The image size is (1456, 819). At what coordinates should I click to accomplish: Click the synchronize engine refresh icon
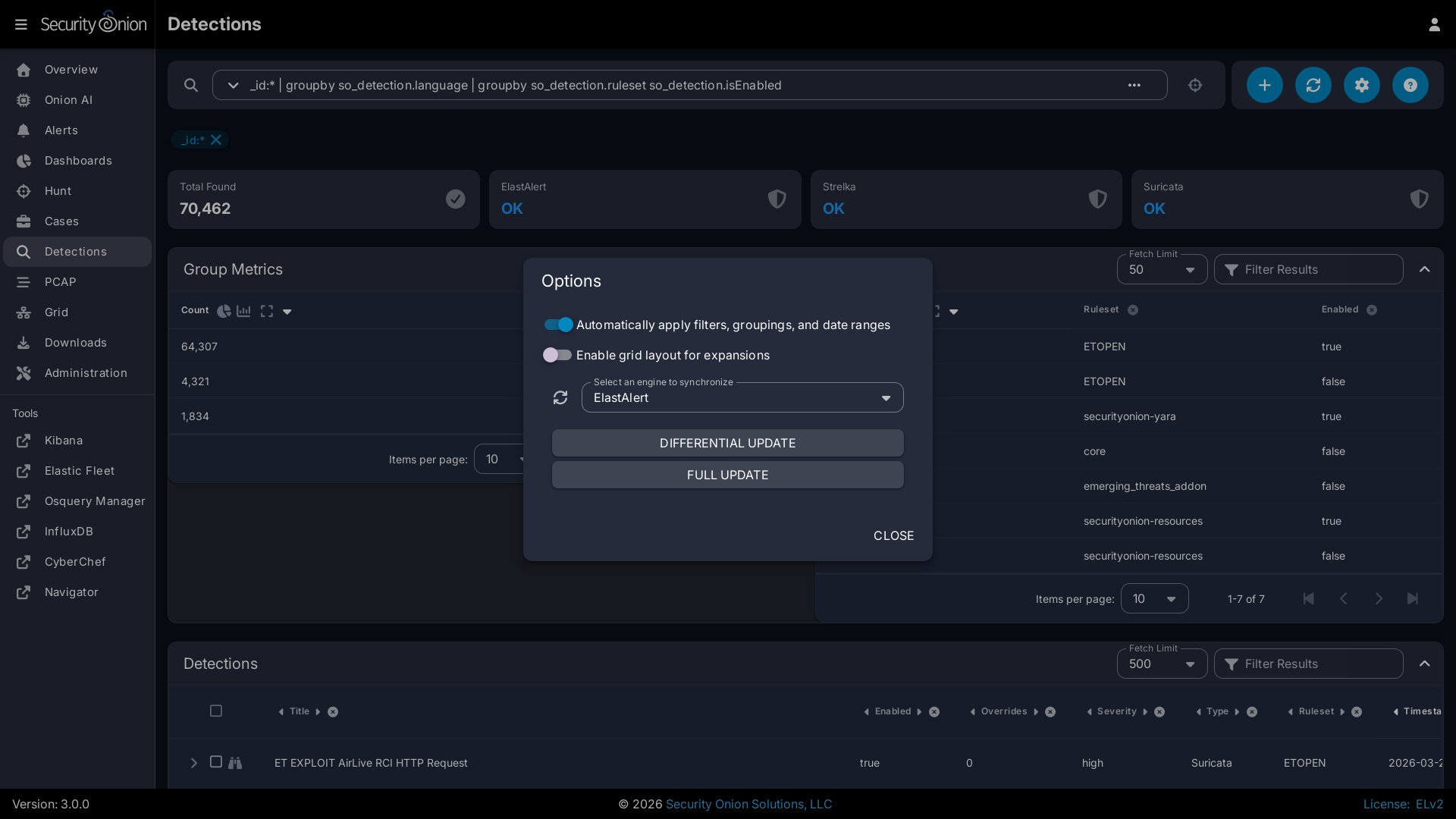pos(560,397)
